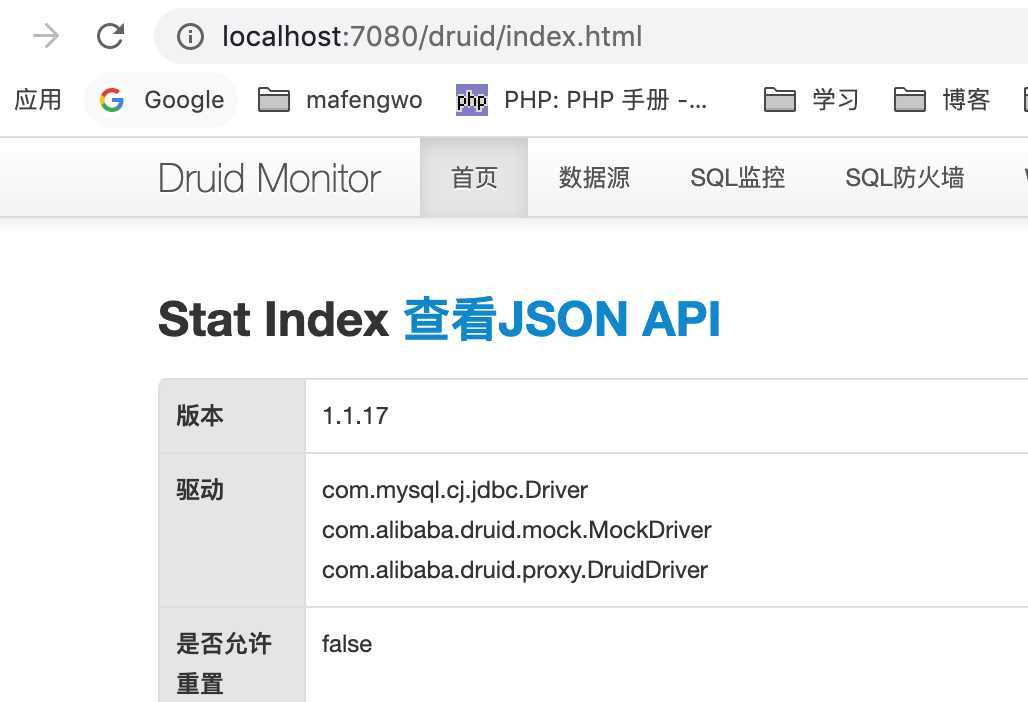Reload the page with refresh icon
Image resolution: width=1028 pixels, height=702 pixels.
pos(110,35)
